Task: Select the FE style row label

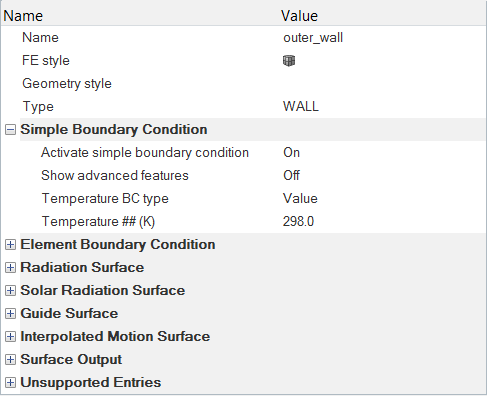Action: click(x=46, y=61)
